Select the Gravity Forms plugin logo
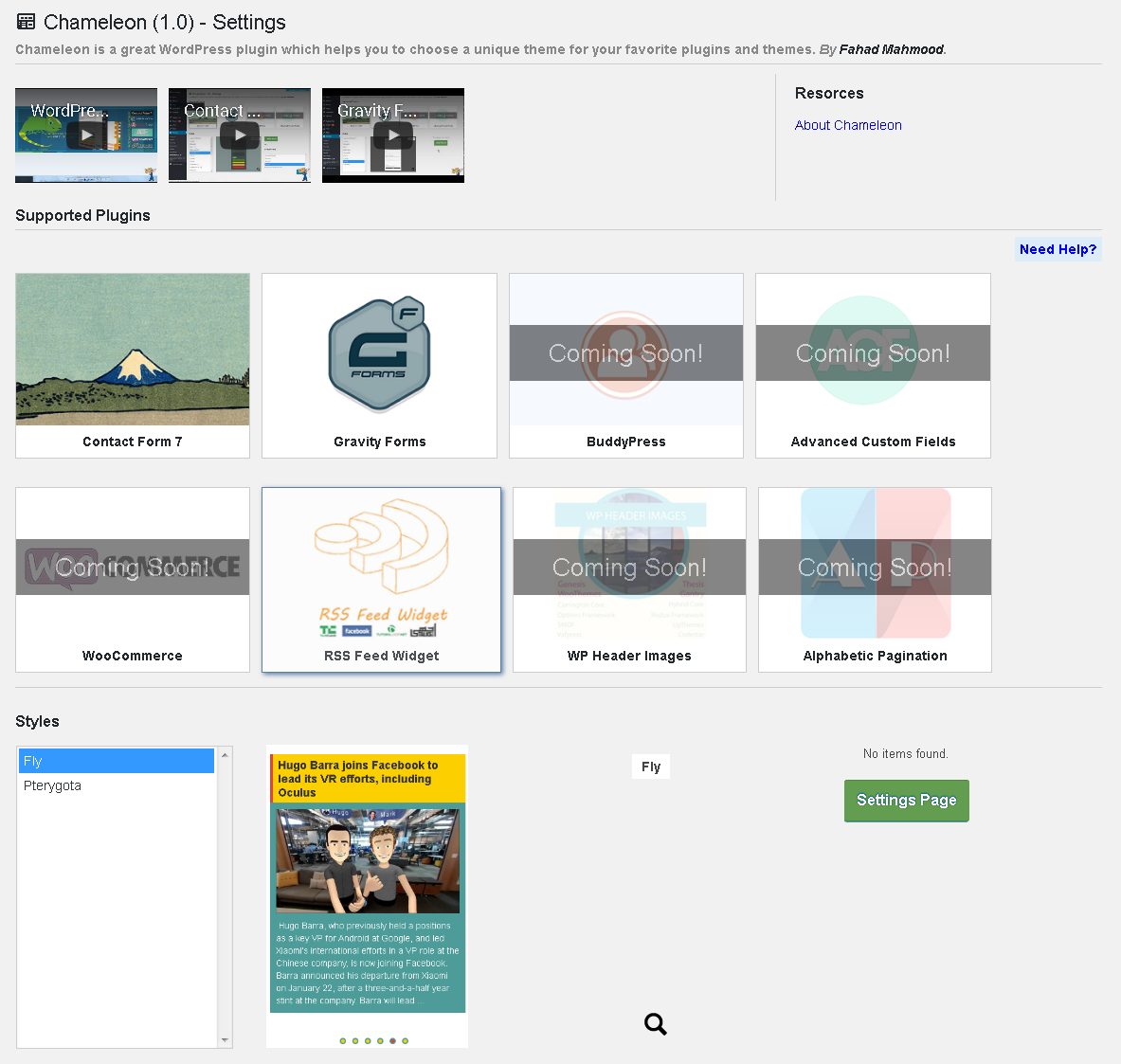The image size is (1121, 1064). click(380, 354)
